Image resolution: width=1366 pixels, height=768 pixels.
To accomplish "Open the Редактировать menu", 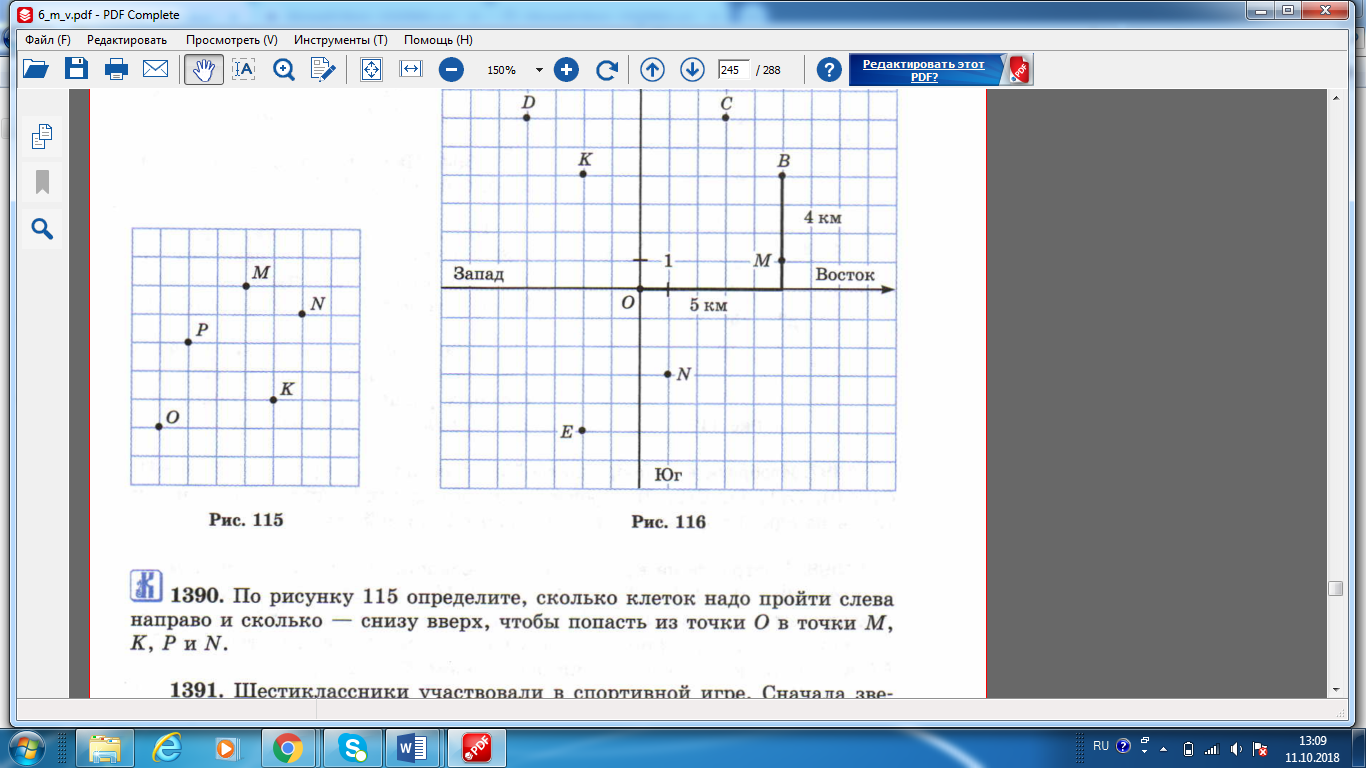I will tap(127, 40).
